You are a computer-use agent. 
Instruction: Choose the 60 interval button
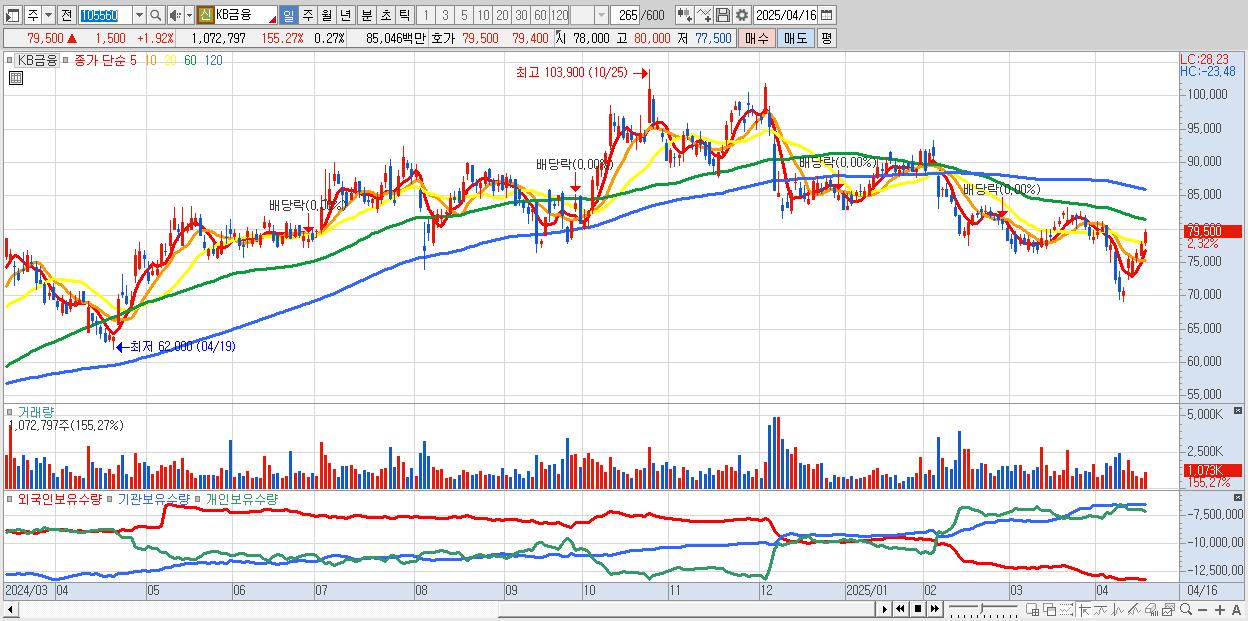point(540,15)
